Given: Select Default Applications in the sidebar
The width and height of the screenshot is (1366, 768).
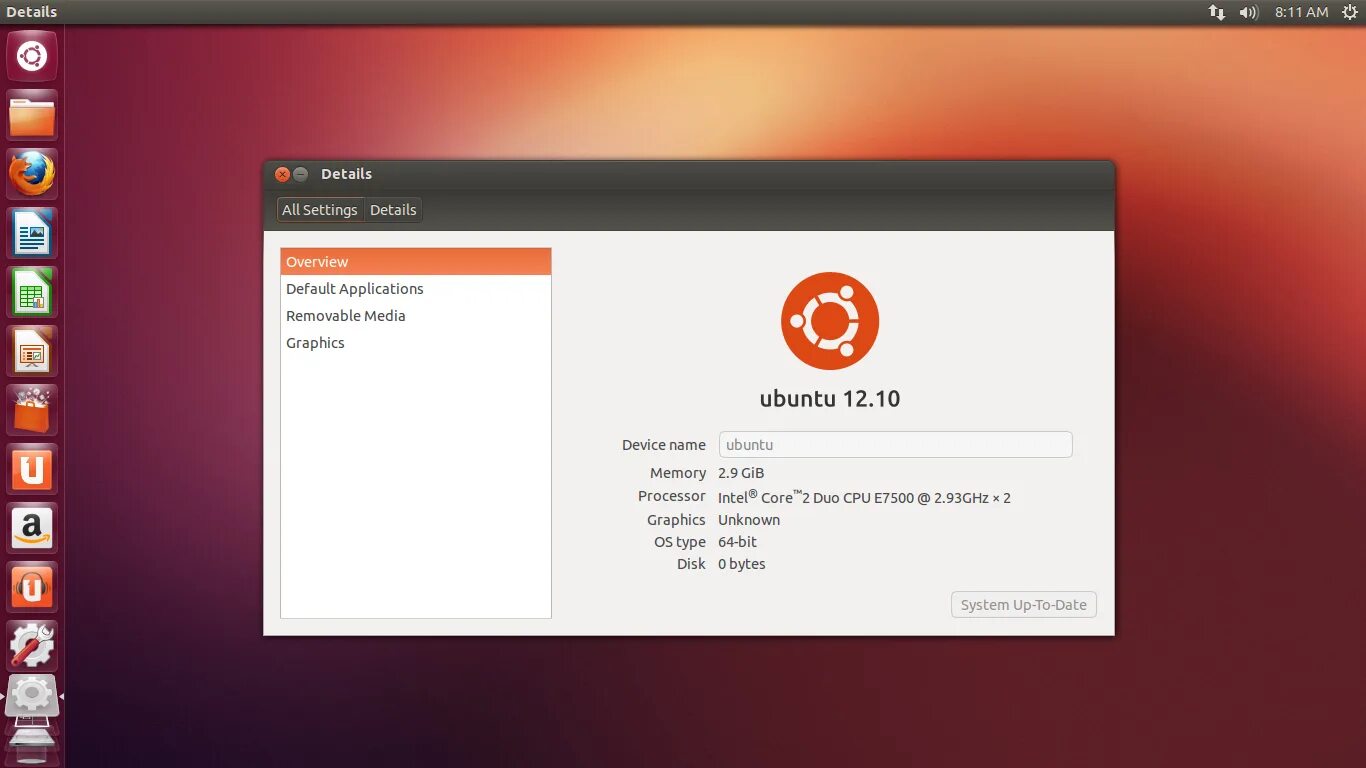Looking at the screenshot, I should click(x=416, y=289).
